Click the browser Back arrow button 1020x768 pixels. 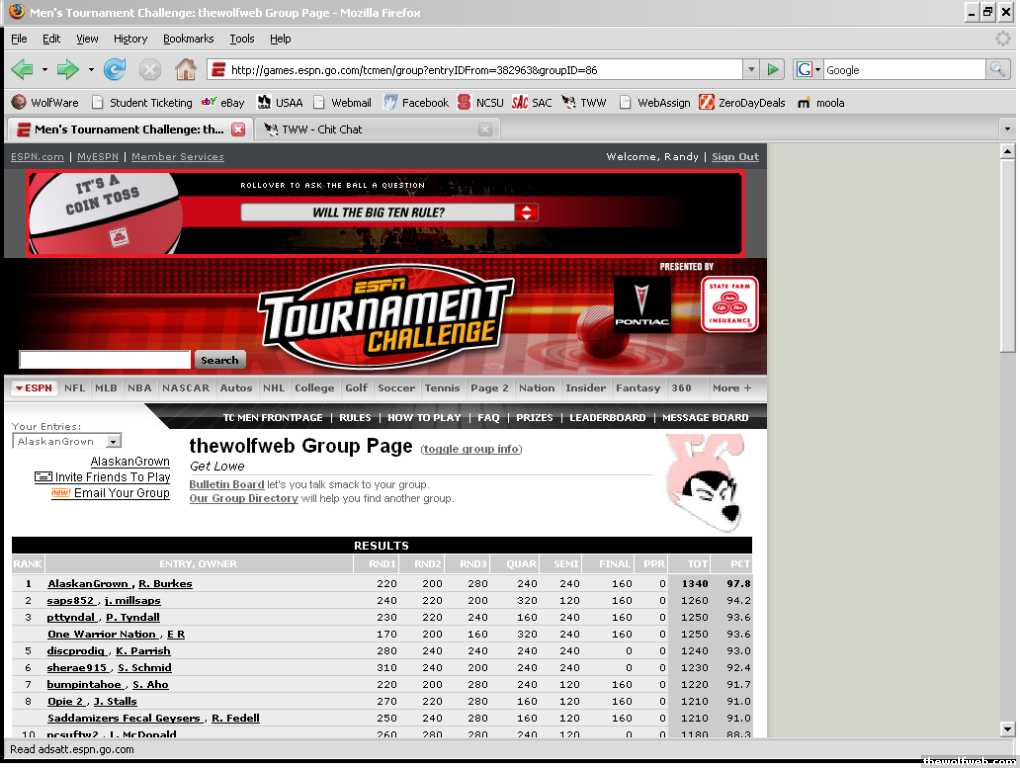click(21, 70)
